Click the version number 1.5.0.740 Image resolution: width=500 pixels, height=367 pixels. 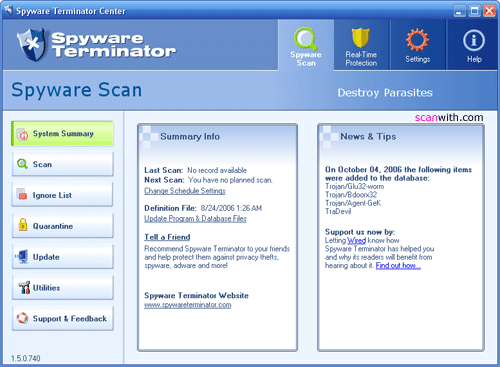click(26, 358)
